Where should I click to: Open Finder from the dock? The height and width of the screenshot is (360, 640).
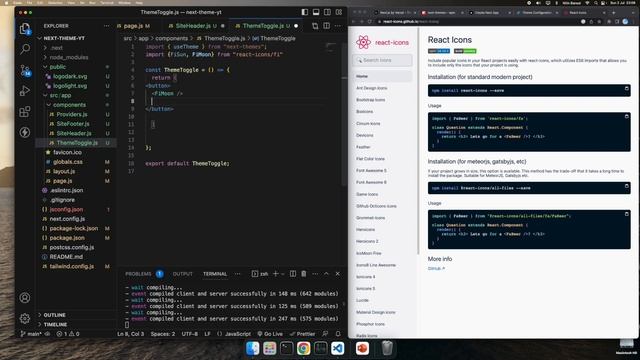coord(253,349)
